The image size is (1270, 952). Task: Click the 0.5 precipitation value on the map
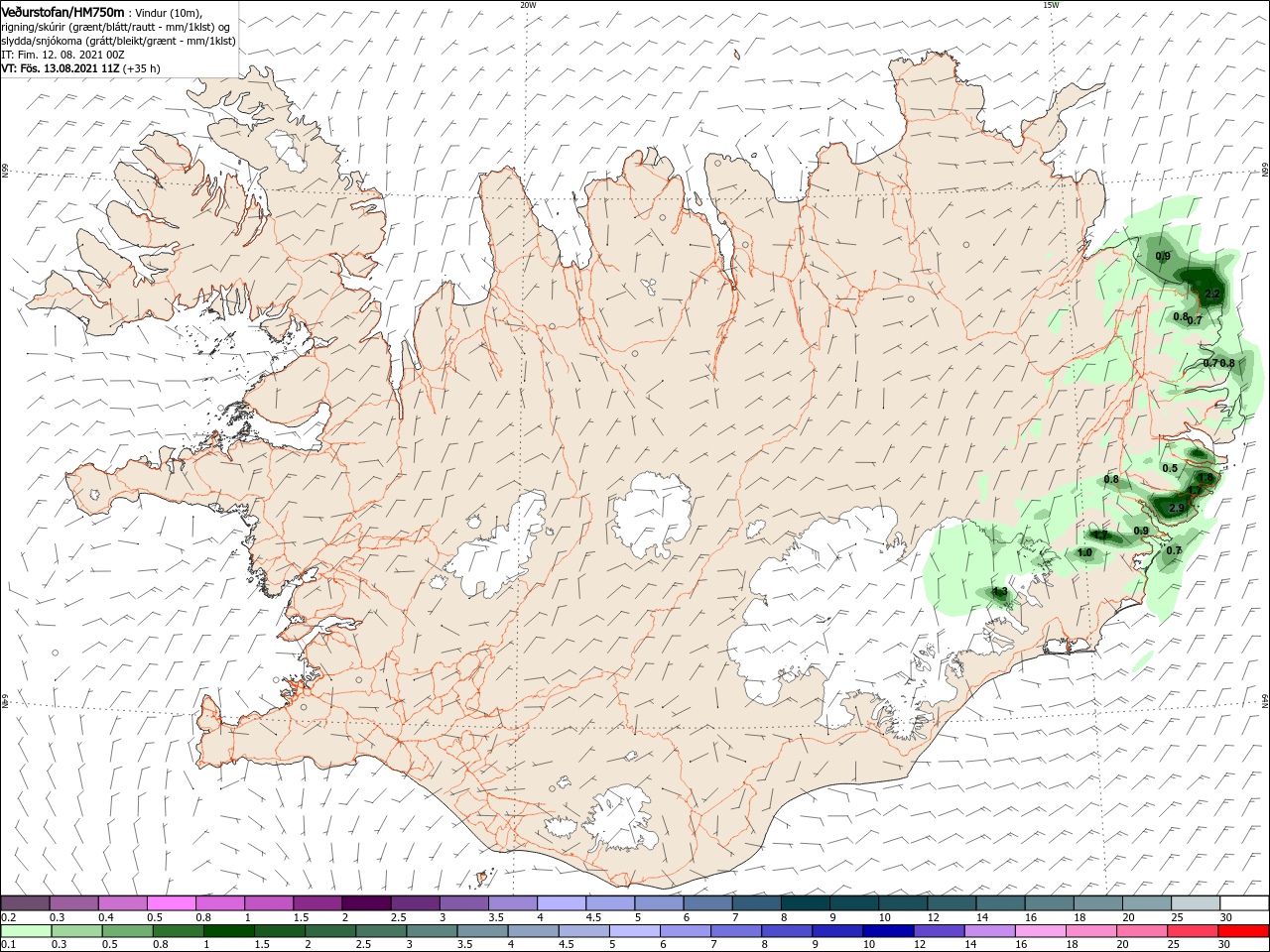[1170, 469]
